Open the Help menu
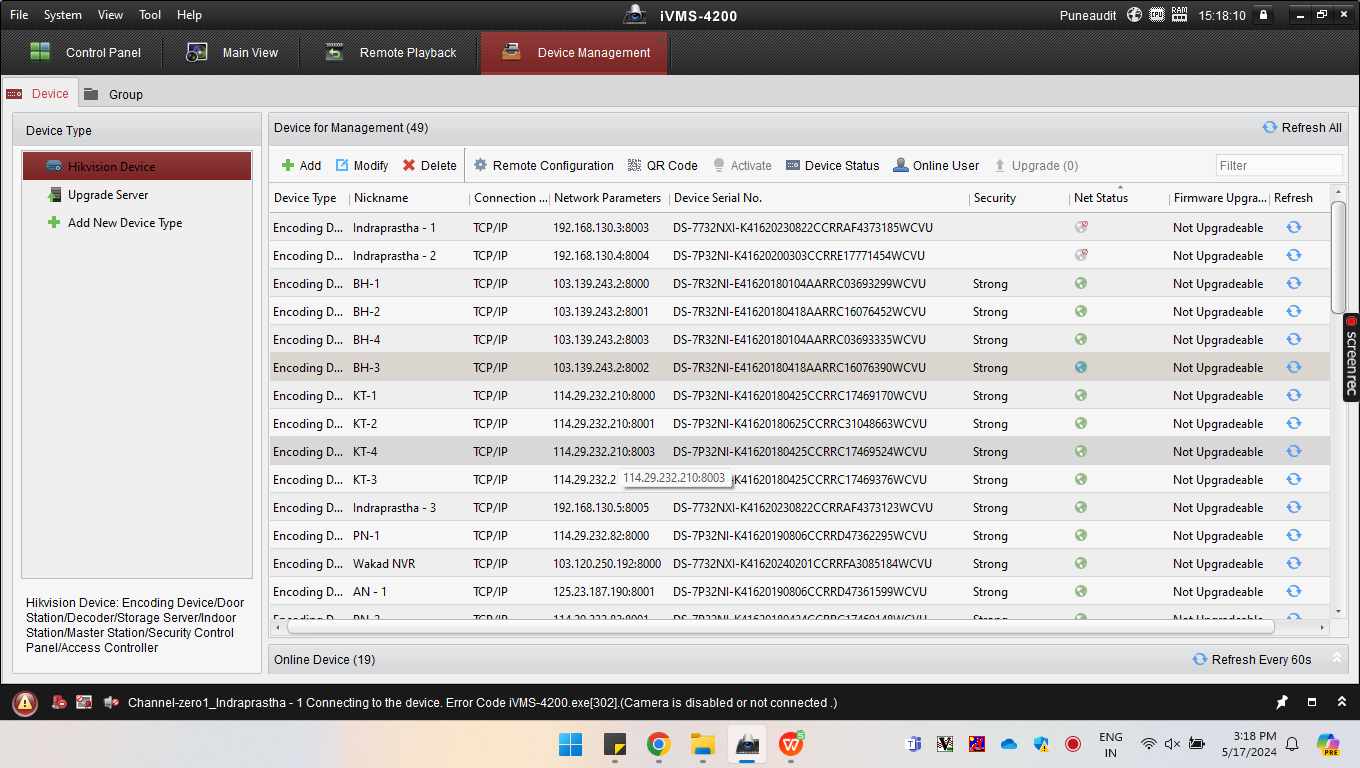Image resolution: width=1360 pixels, height=768 pixels. pyautogui.click(x=189, y=15)
